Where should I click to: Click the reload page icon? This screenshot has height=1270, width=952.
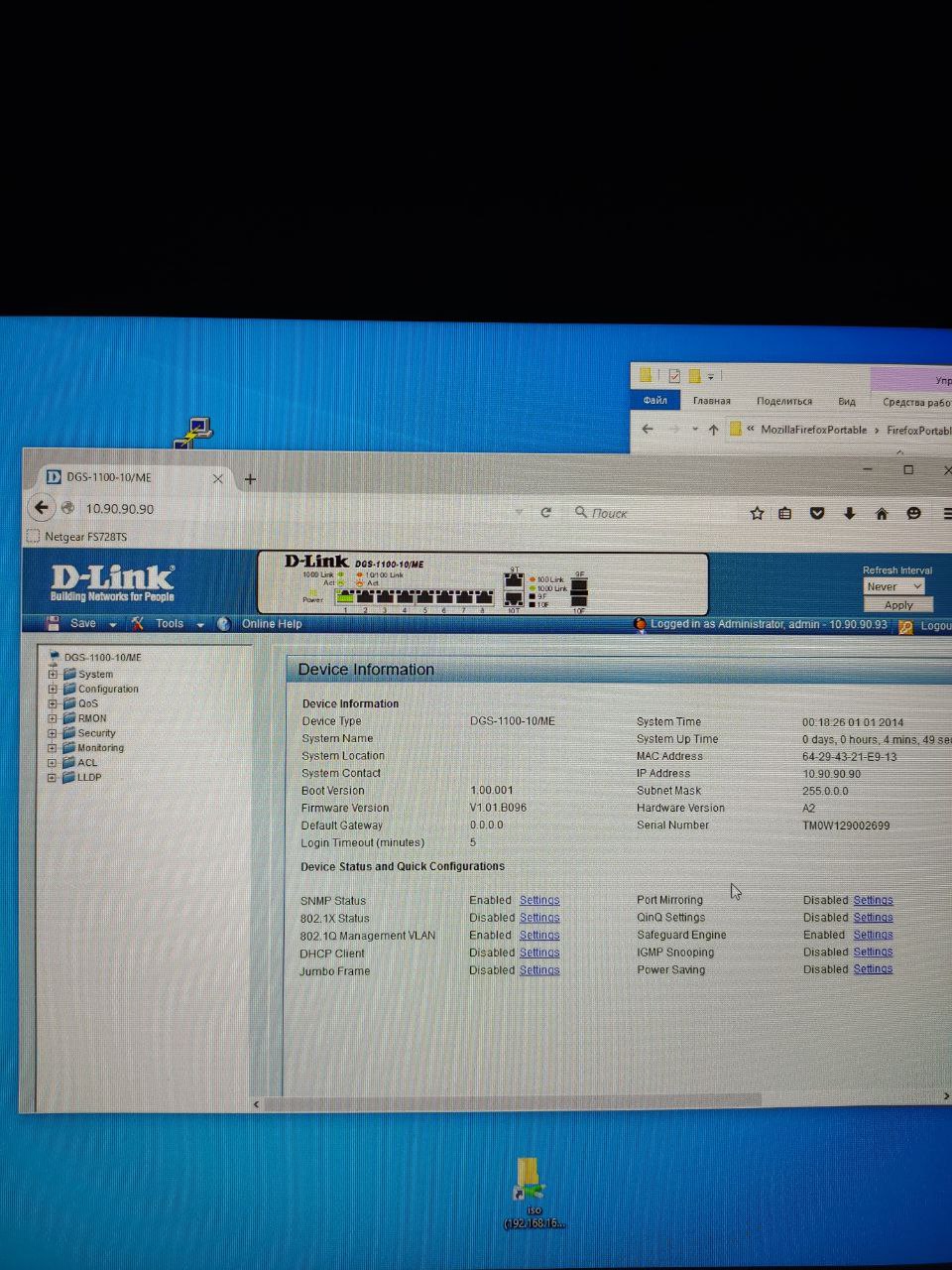point(545,513)
